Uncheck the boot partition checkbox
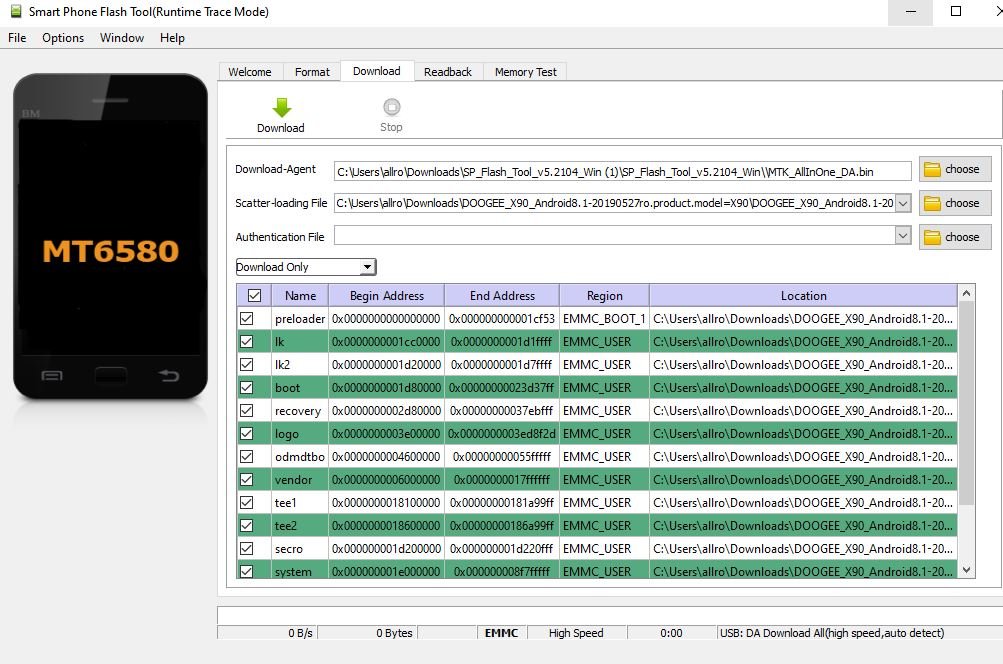1003x664 pixels. pos(247,388)
